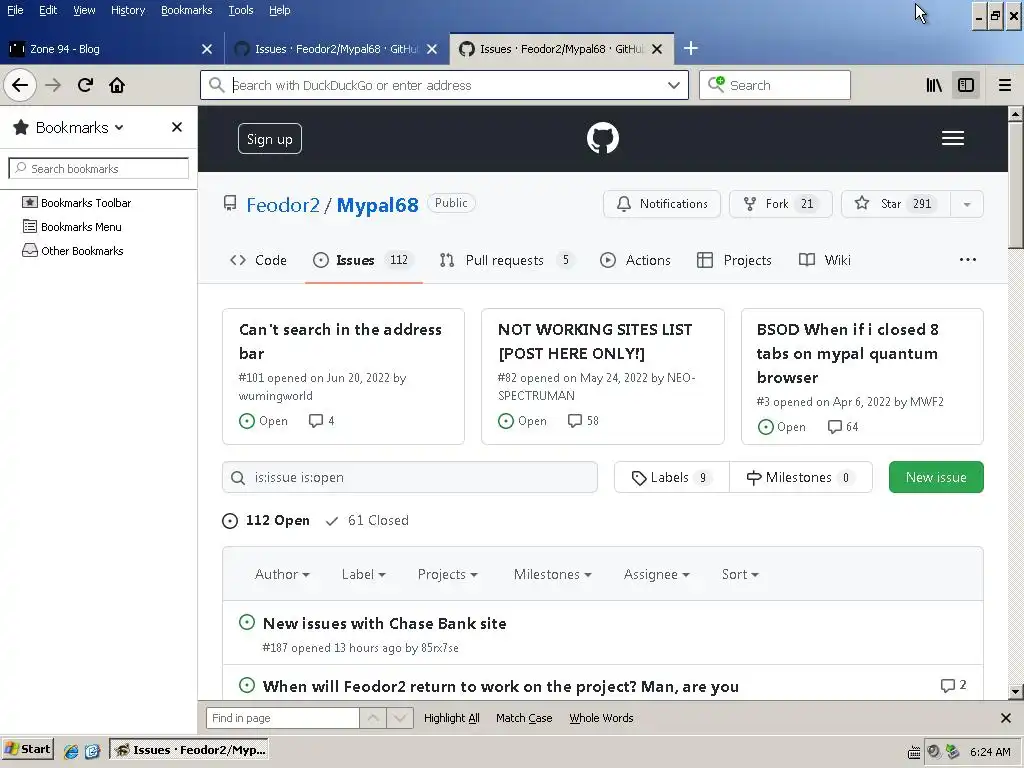This screenshot has width=1024, height=768.
Task: Open the Code tab
Action: pyautogui.click(x=259, y=260)
